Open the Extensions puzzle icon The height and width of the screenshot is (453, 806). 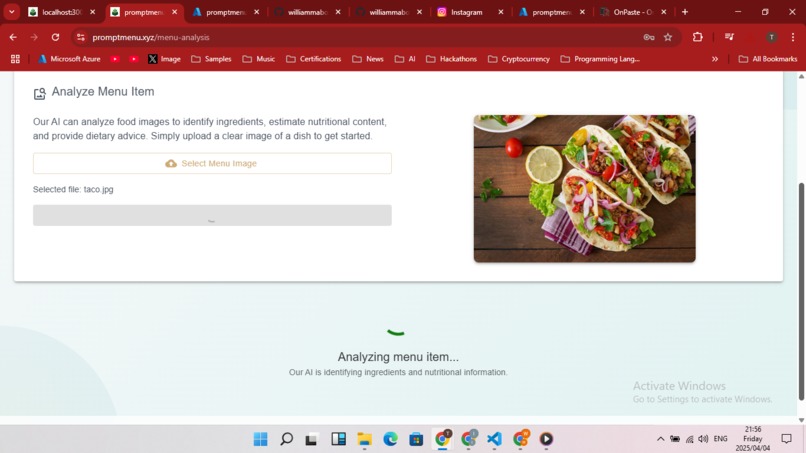pyautogui.click(x=698, y=37)
